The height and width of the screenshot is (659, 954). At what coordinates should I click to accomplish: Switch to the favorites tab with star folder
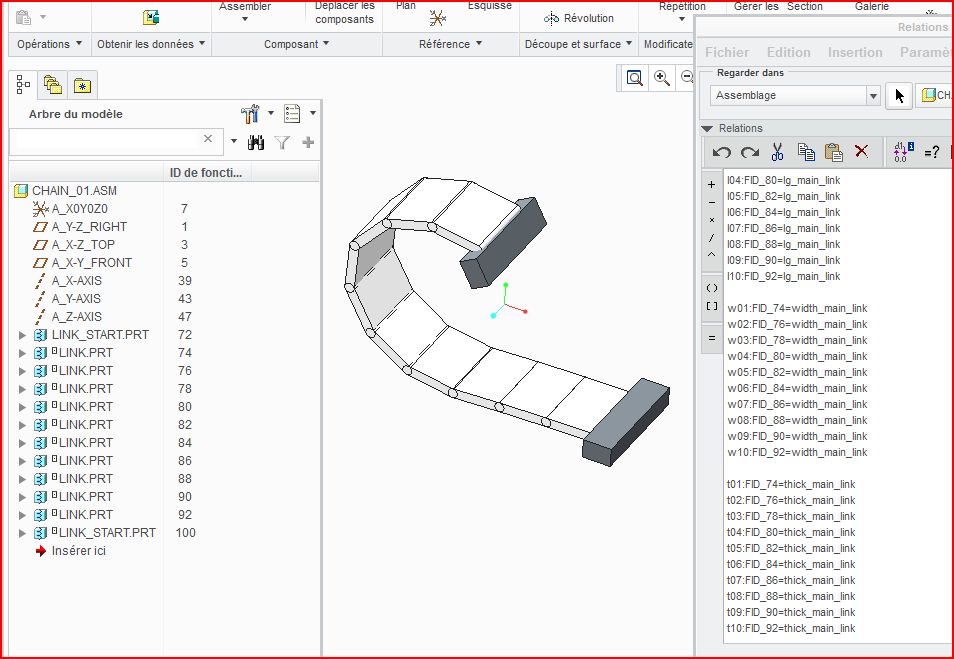click(x=82, y=86)
